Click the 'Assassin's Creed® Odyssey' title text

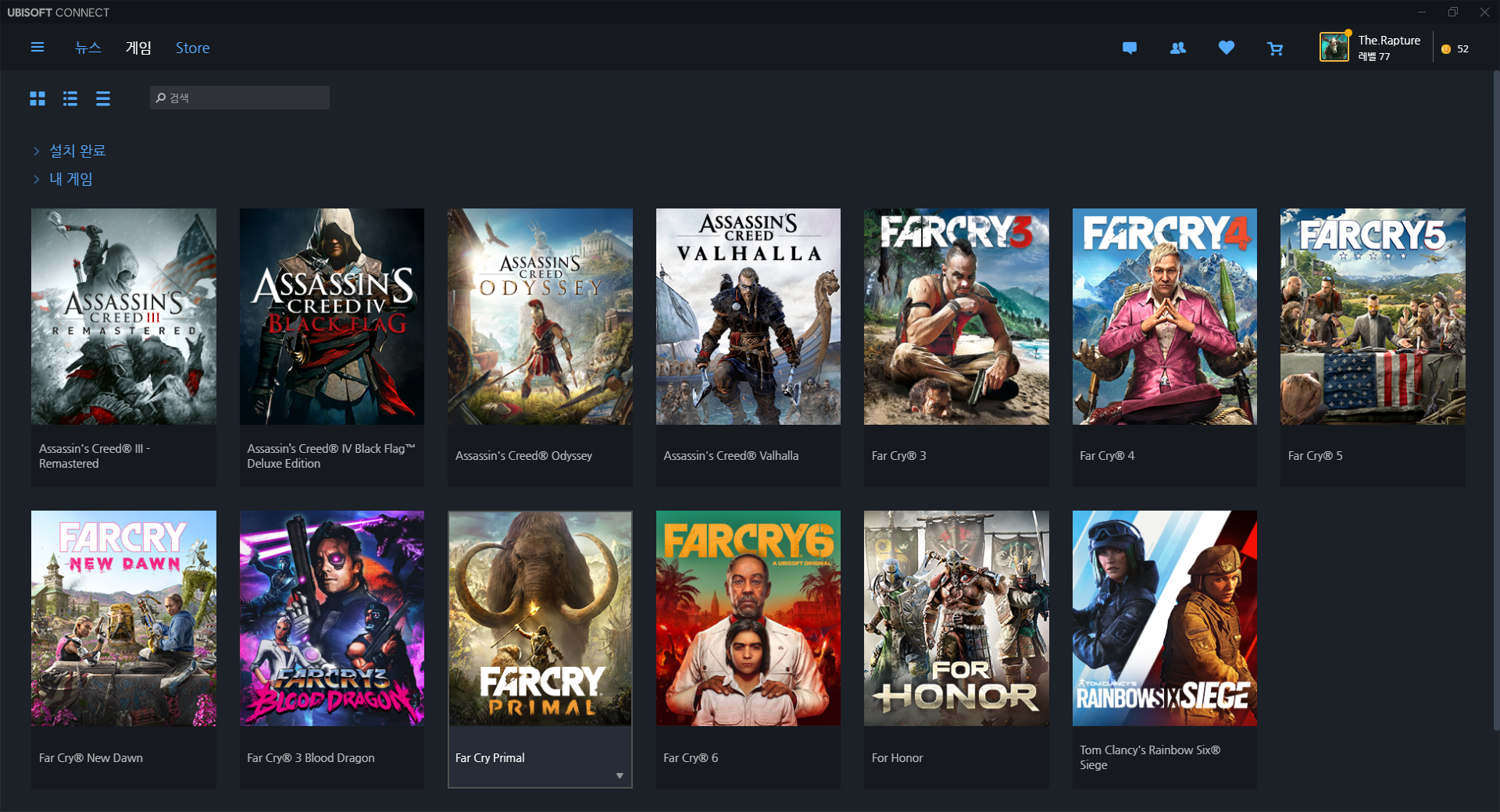tap(523, 456)
